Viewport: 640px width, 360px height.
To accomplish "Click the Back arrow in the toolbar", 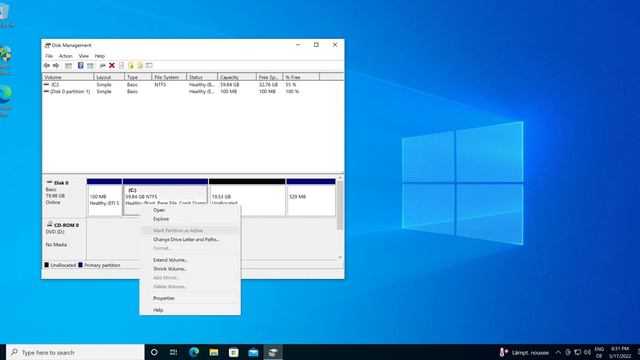I will point(47,66).
